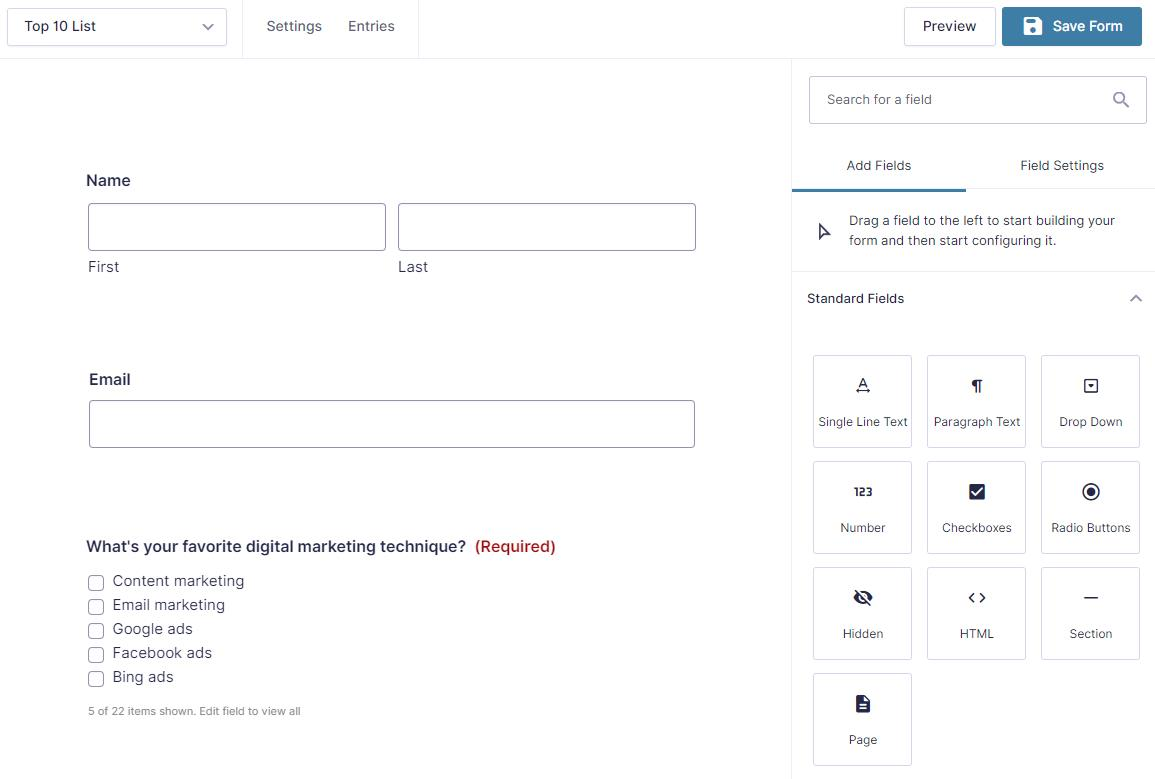The height and width of the screenshot is (779, 1155).
Task: Add a Radio Buttons field
Action: point(1090,507)
